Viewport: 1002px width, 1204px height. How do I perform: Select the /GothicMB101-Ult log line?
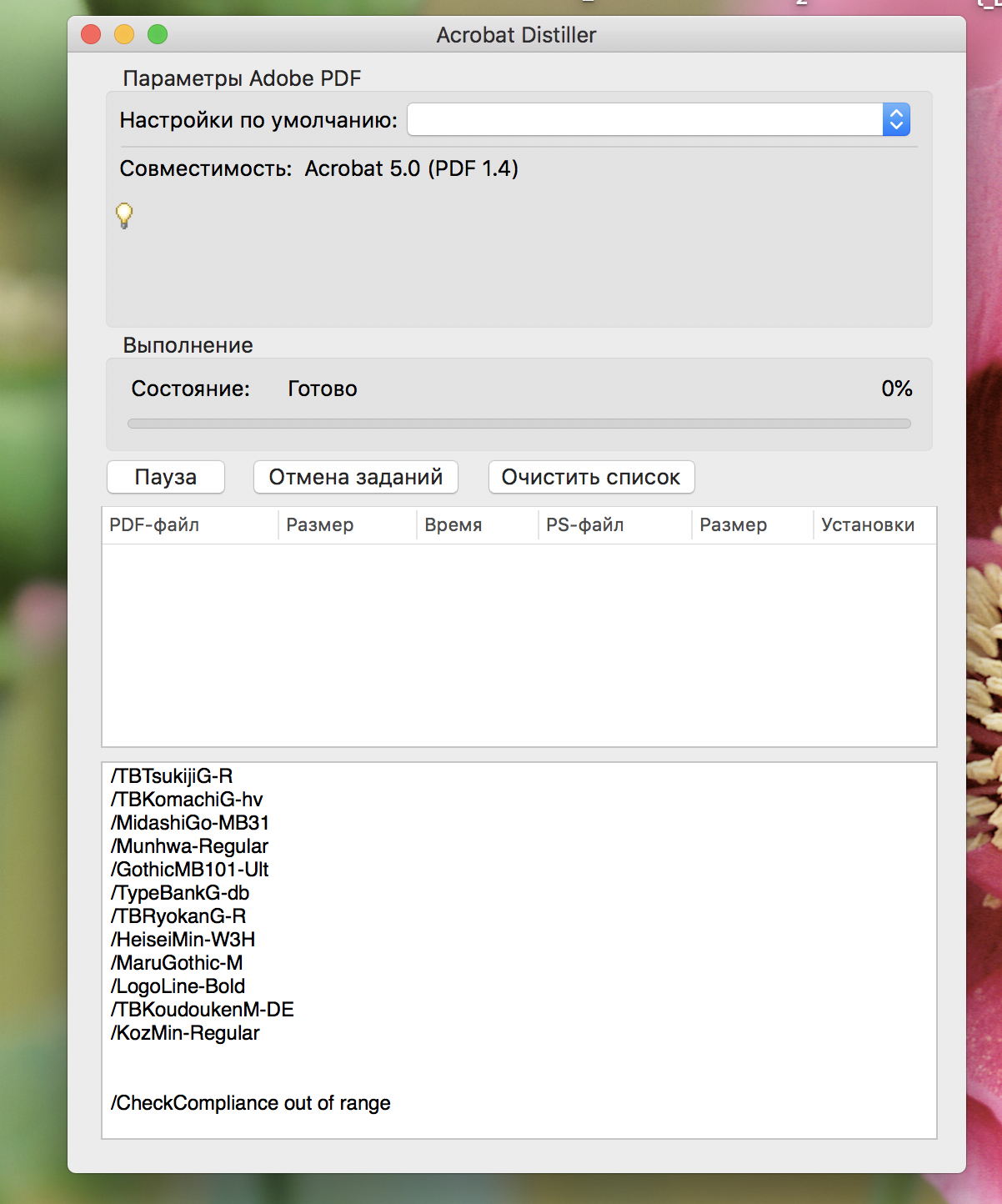[190, 870]
